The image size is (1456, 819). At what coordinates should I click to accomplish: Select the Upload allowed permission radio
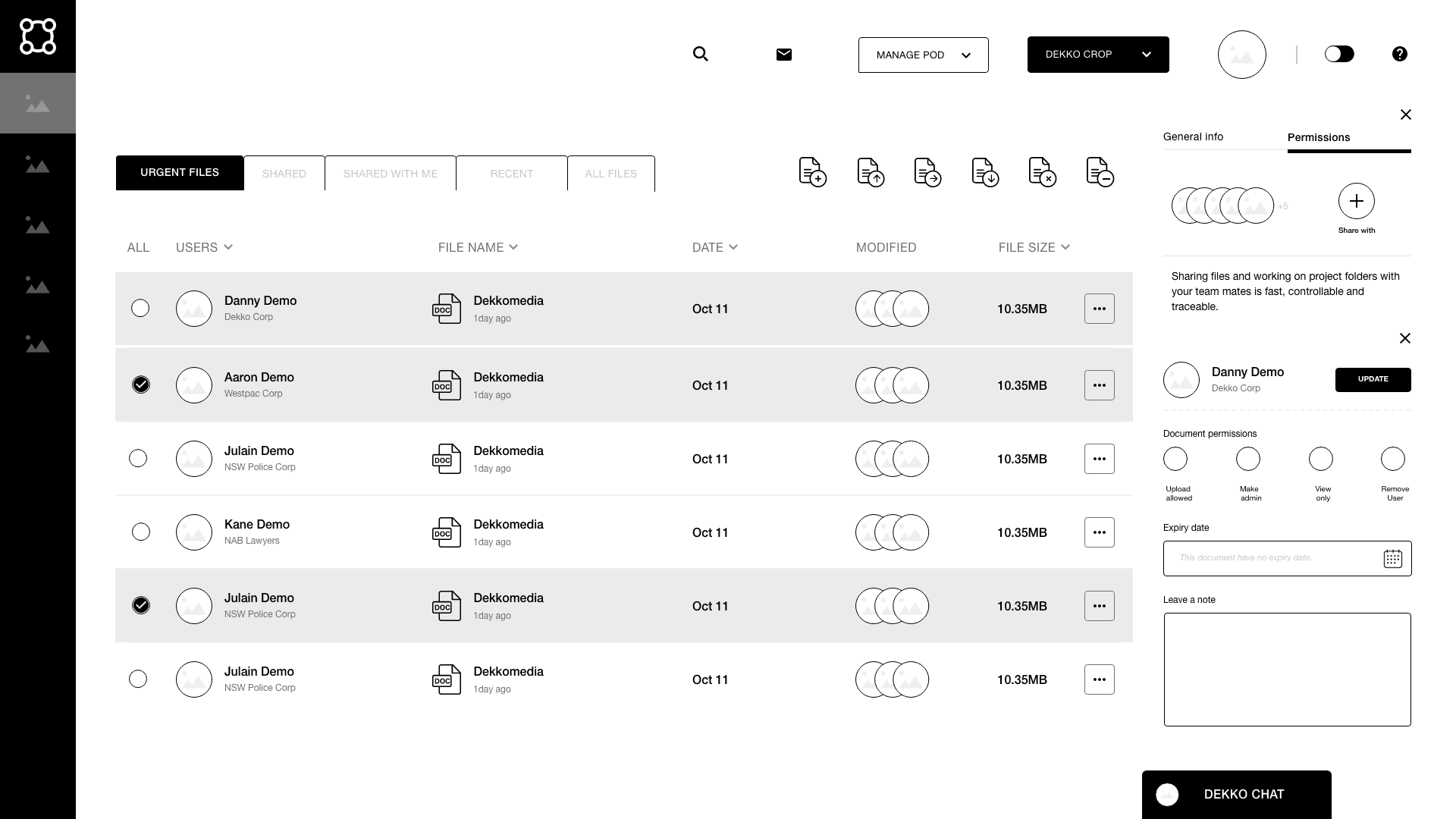(x=1175, y=459)
